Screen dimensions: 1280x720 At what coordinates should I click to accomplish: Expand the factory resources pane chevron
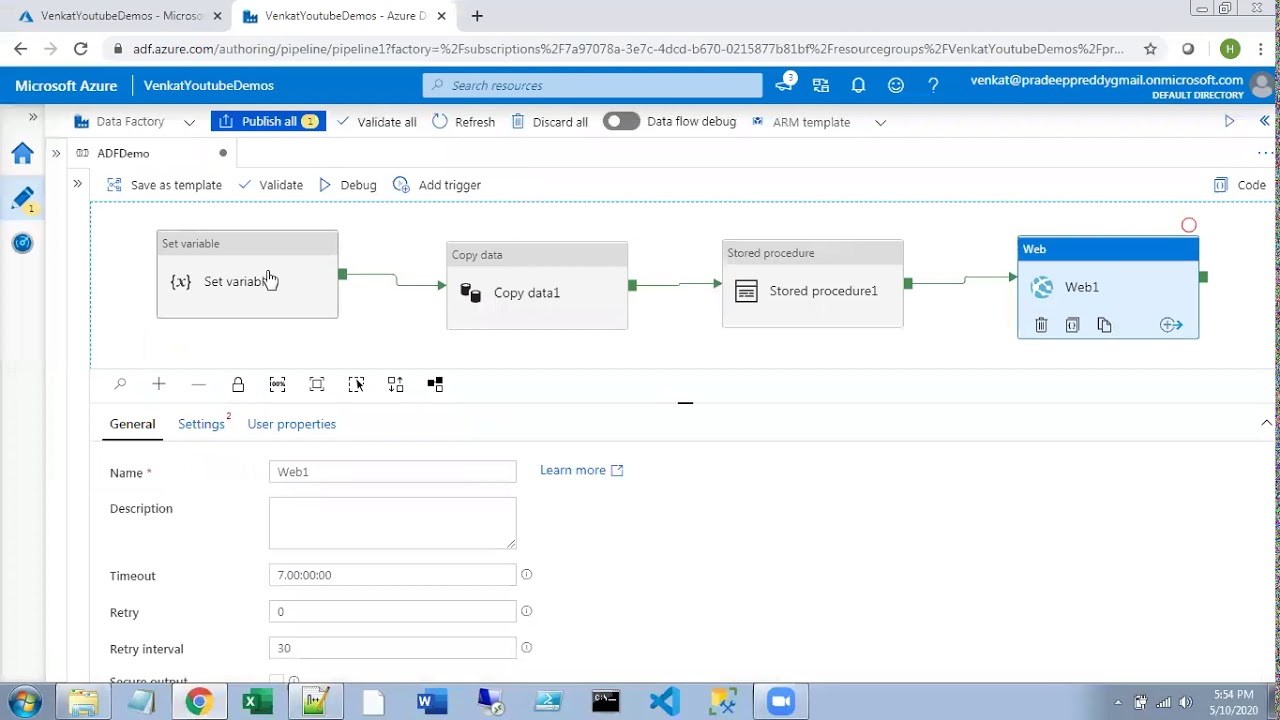(x=56, y=153)
